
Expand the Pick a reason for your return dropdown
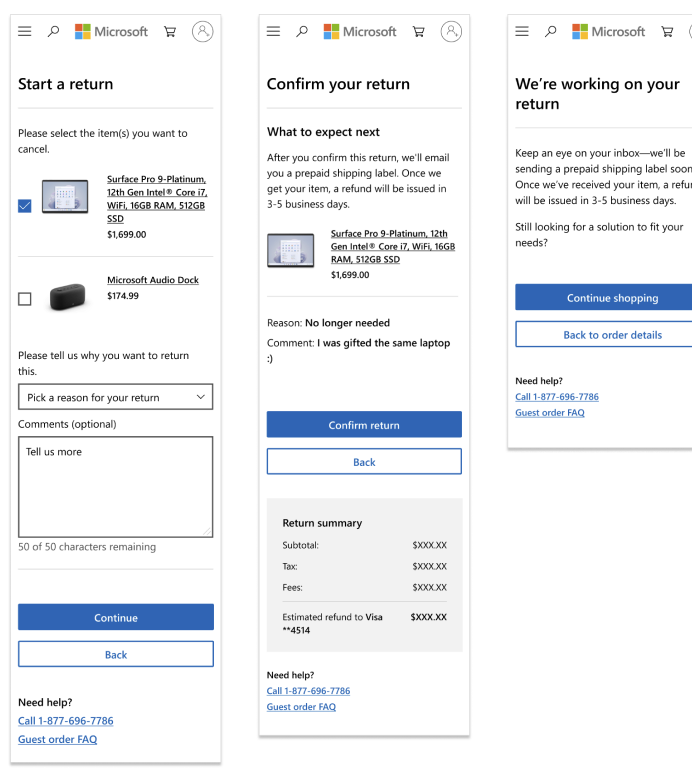[116, 397]
